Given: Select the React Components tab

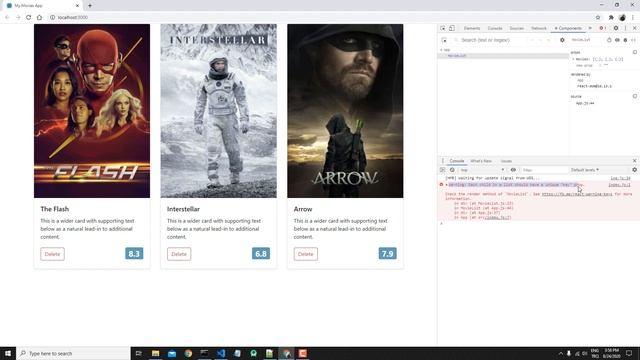Looking at the screenshot, I should 568,28.
